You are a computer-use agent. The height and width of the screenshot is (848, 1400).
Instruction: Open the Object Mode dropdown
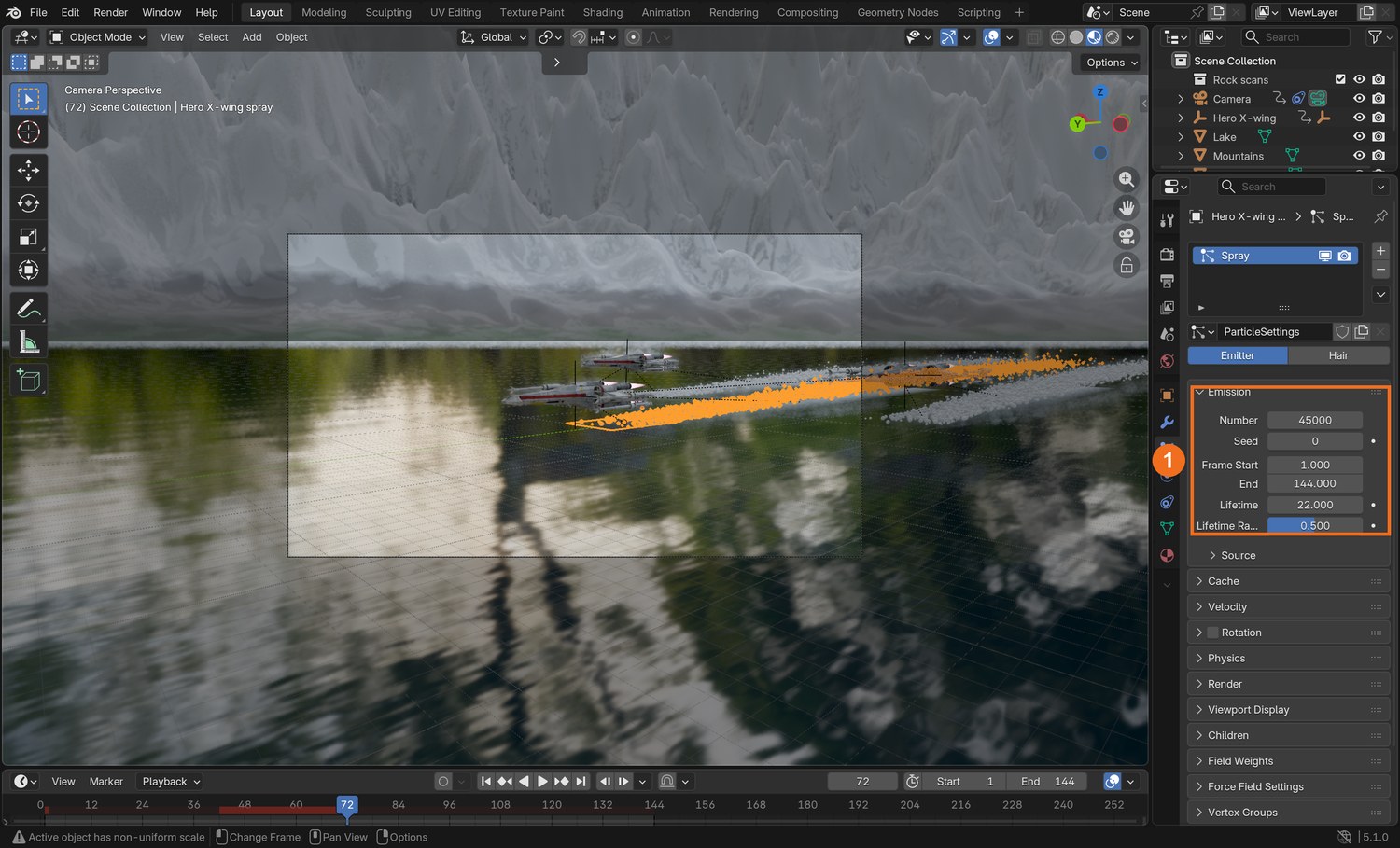[x=98, y=37]
